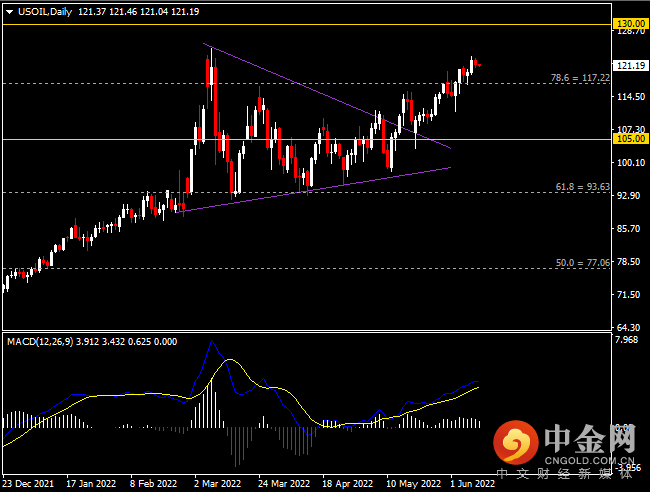Viewport: 650px width, 492px height.
Task: Select the upper purple descending trendline
Action: pos(327,96)
